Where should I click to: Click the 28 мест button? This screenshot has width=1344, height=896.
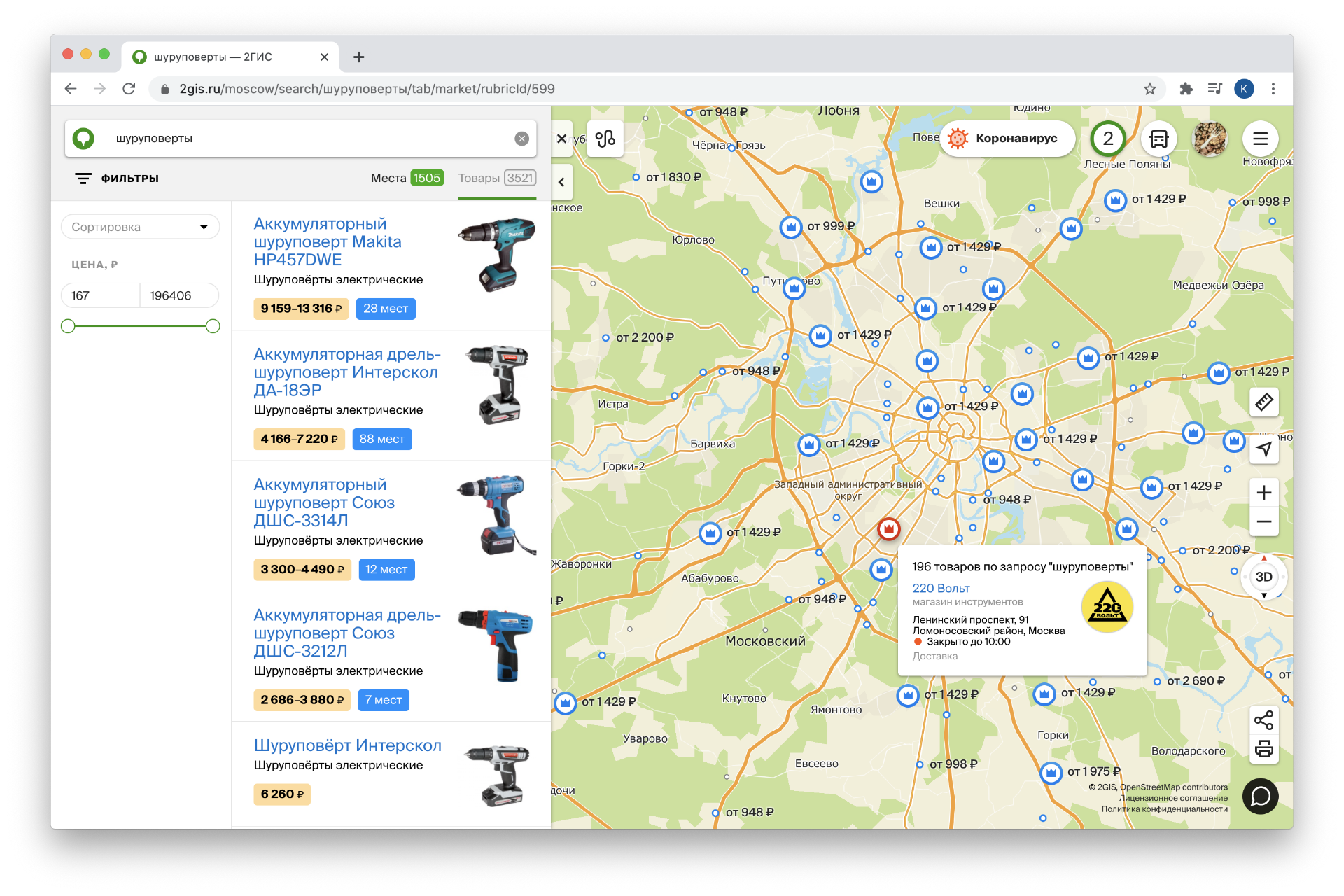(x=386, y=309)
